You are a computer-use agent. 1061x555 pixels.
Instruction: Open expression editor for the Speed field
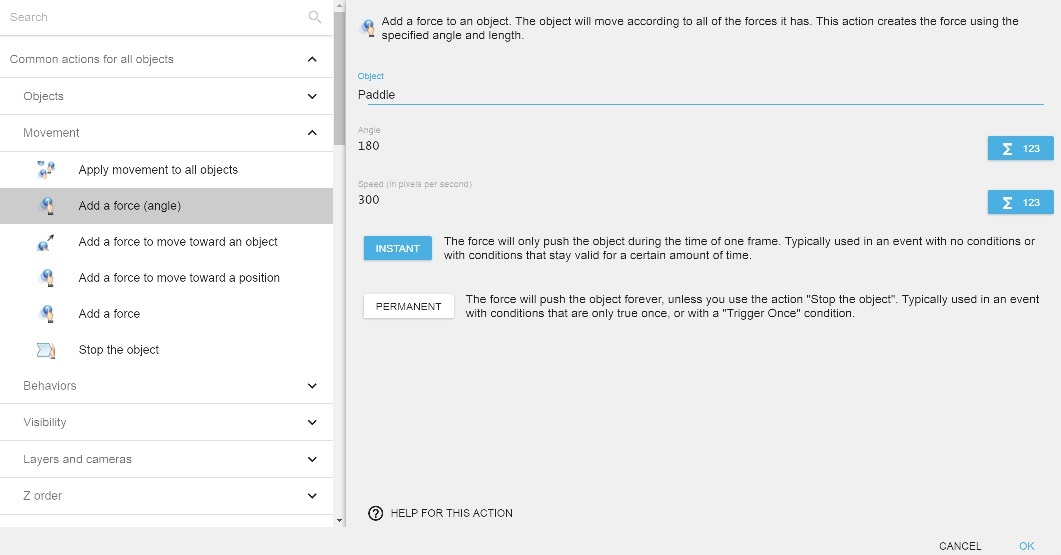click(x=1020, y=202)
